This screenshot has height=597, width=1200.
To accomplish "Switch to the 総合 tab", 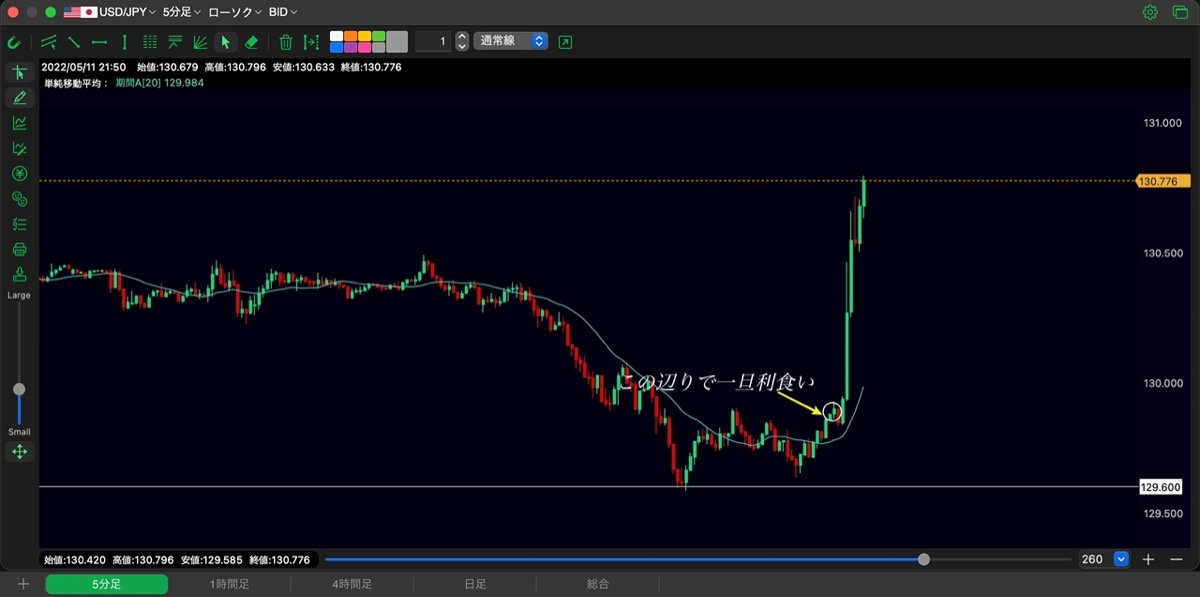I will click(598, 584).
